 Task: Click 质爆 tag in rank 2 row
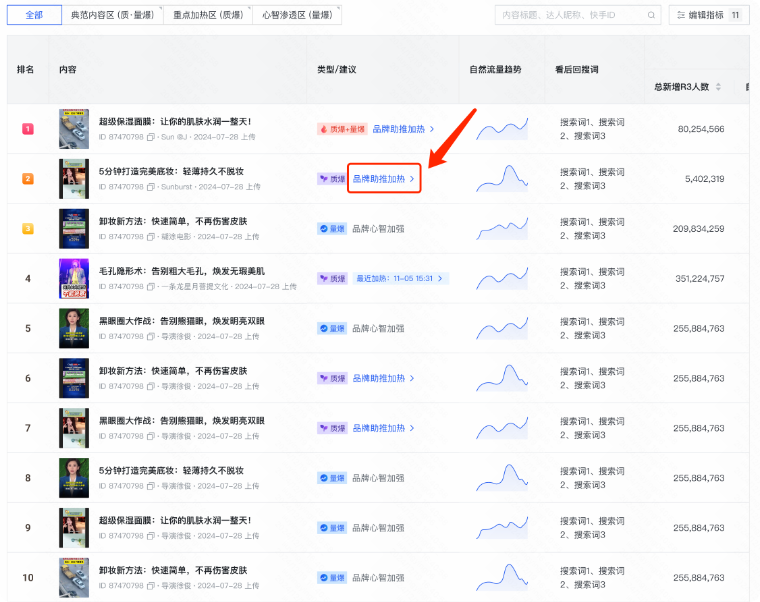332,179
